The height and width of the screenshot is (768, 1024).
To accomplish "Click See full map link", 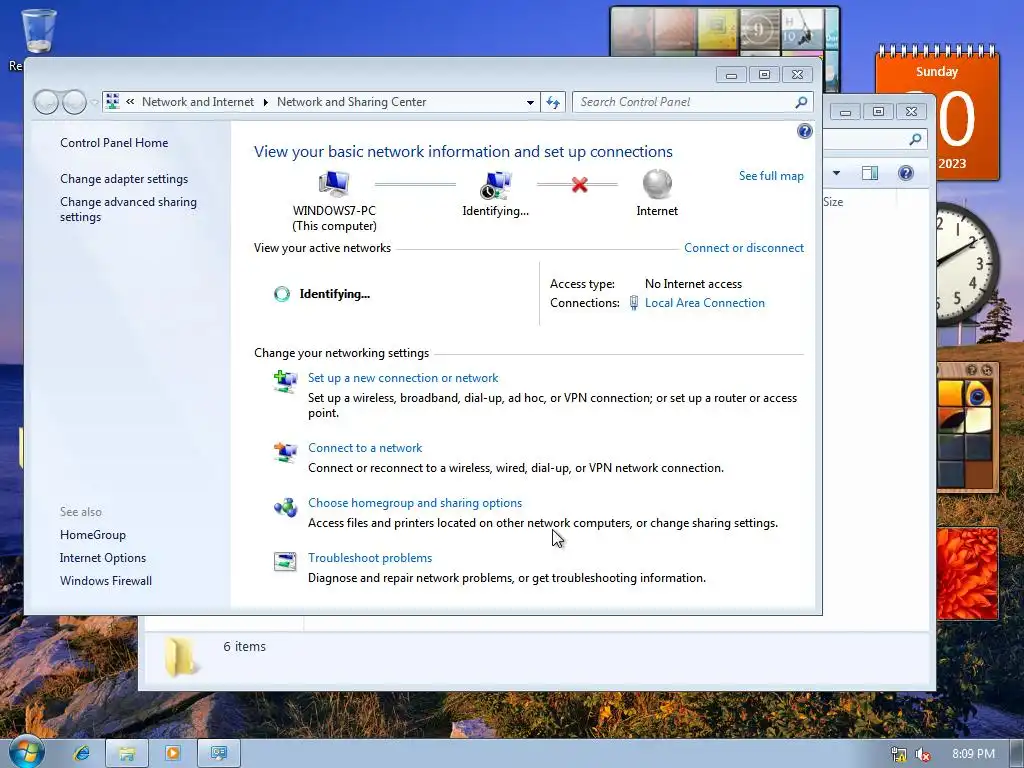I will 771,176.
